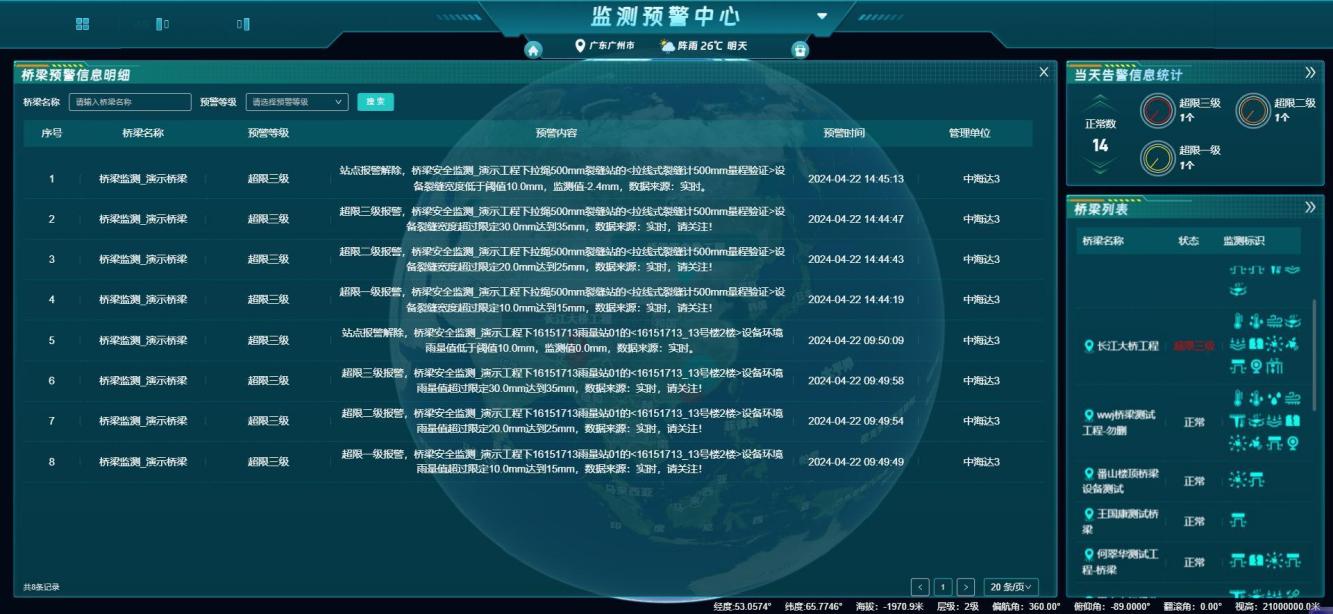Click the 超限一级 yellow gauge icon
The image size is (1333, 614).
tap(1158, 157)
